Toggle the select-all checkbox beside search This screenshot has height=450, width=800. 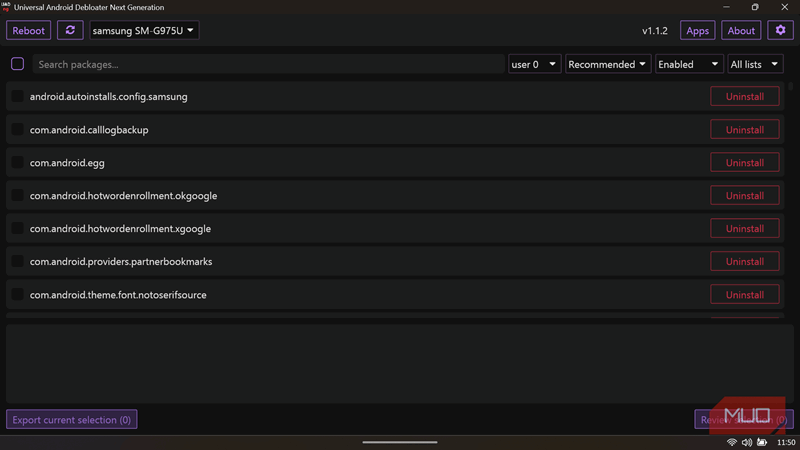[x=17, y=64]
